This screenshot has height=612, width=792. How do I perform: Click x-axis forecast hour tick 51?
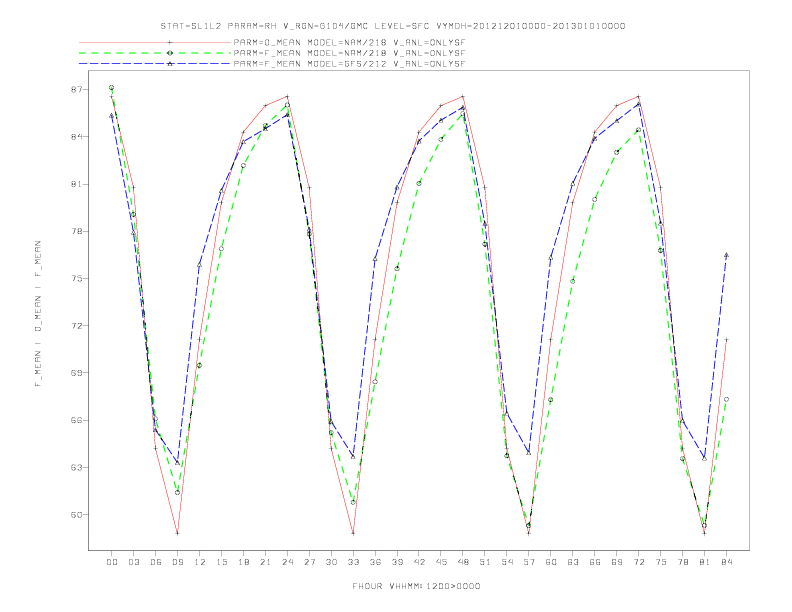click(485, 562)
